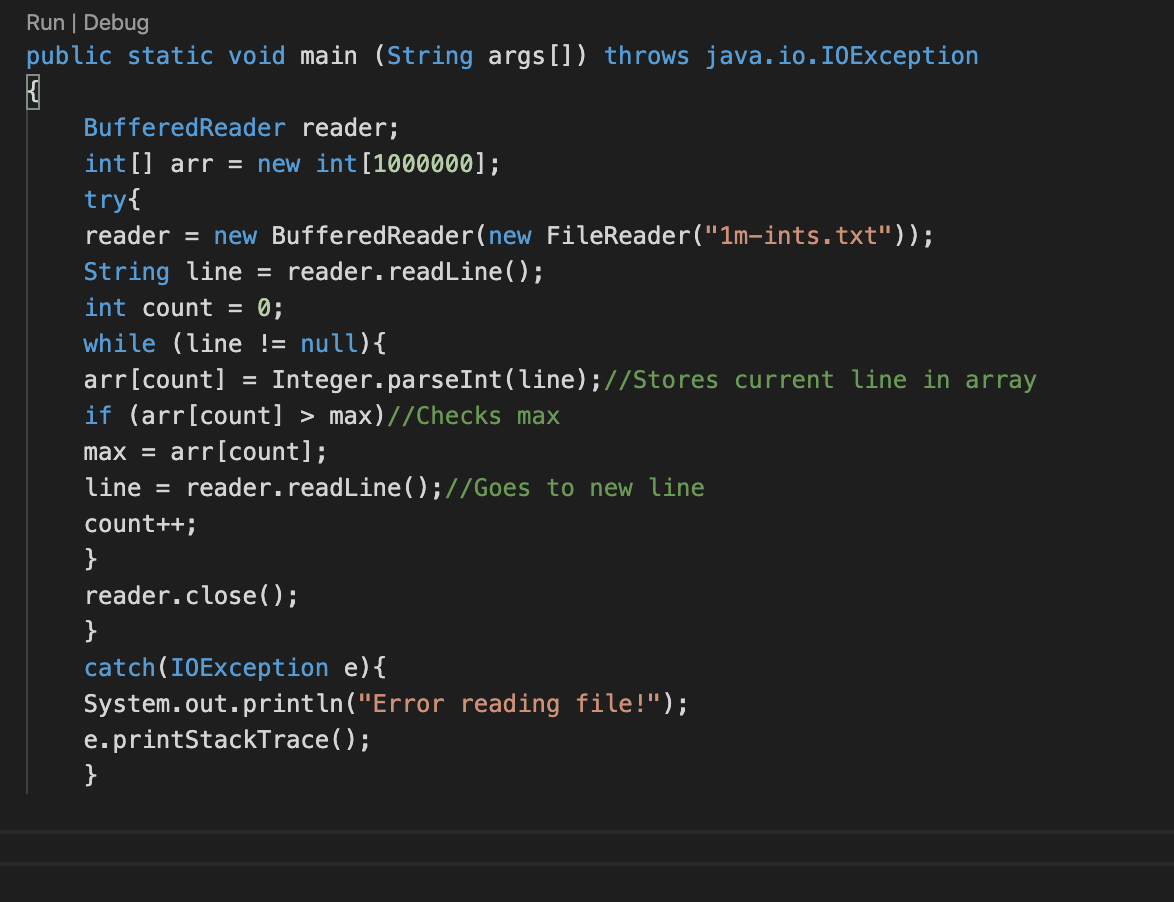Click 'BufferedReader reader;' declaration line
1174x902 pixels.
[241, 128]
